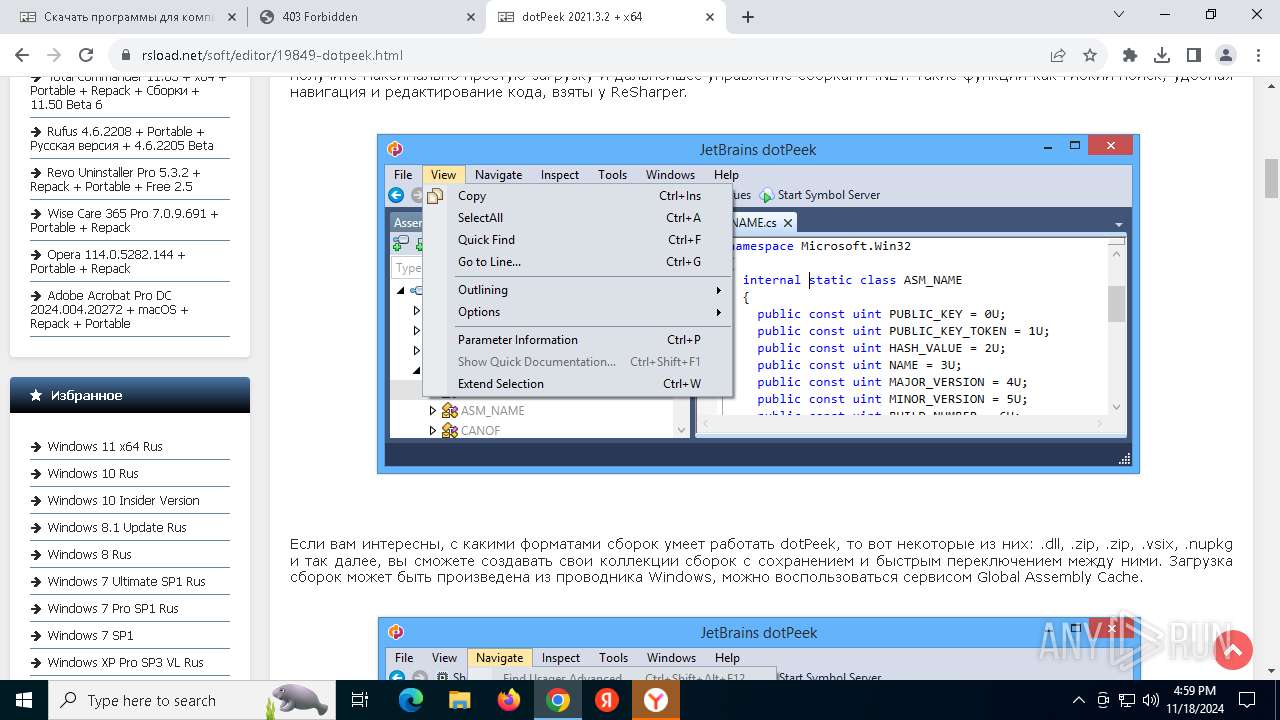This screenshot has height=720, width=1280.
Task: Open the Chrome extensions puzzle icon
Action: coord(1130,55)
